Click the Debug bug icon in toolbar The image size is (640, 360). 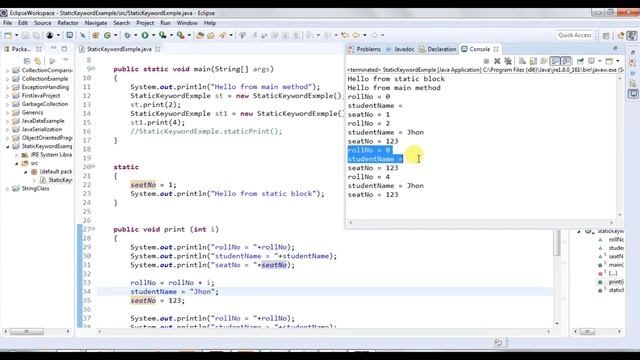(x=127, y=35)
